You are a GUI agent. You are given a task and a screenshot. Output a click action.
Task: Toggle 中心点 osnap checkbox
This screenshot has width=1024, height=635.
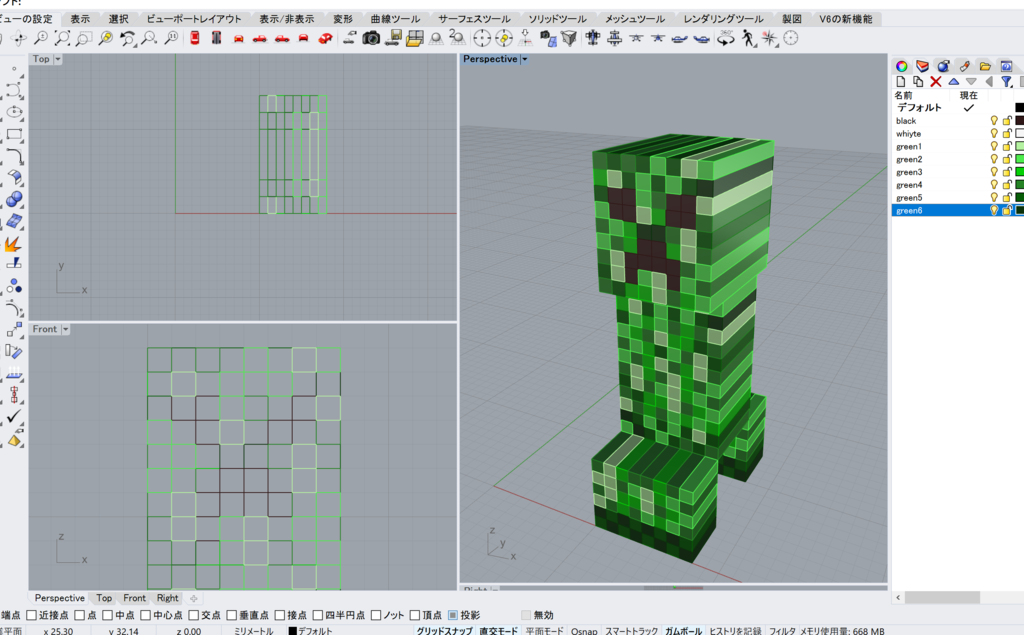click(x=146, y=615)
